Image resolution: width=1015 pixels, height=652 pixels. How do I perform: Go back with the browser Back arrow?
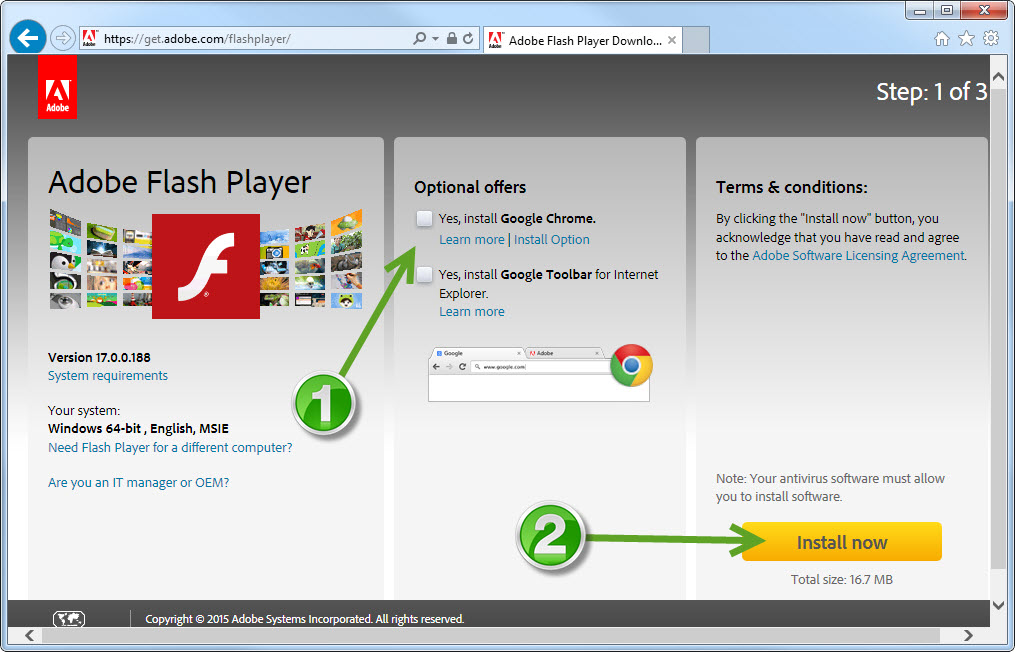[x=28, y=38]
